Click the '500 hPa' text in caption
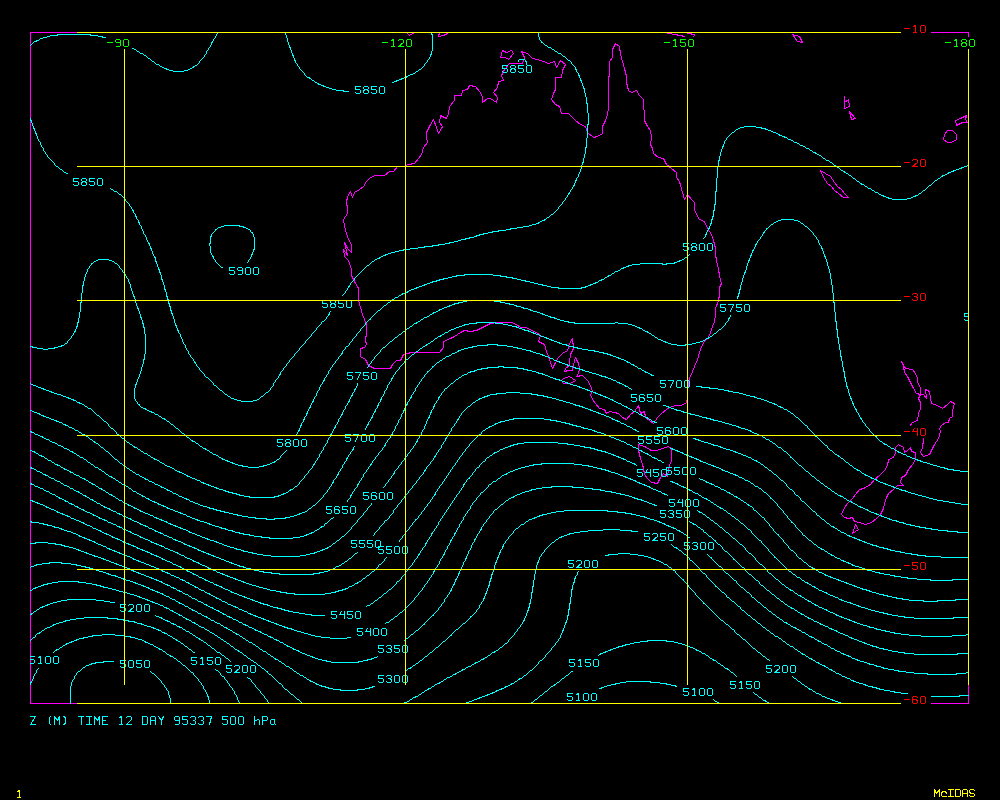Screen dimensions: 1000x800 pos(249,721)
